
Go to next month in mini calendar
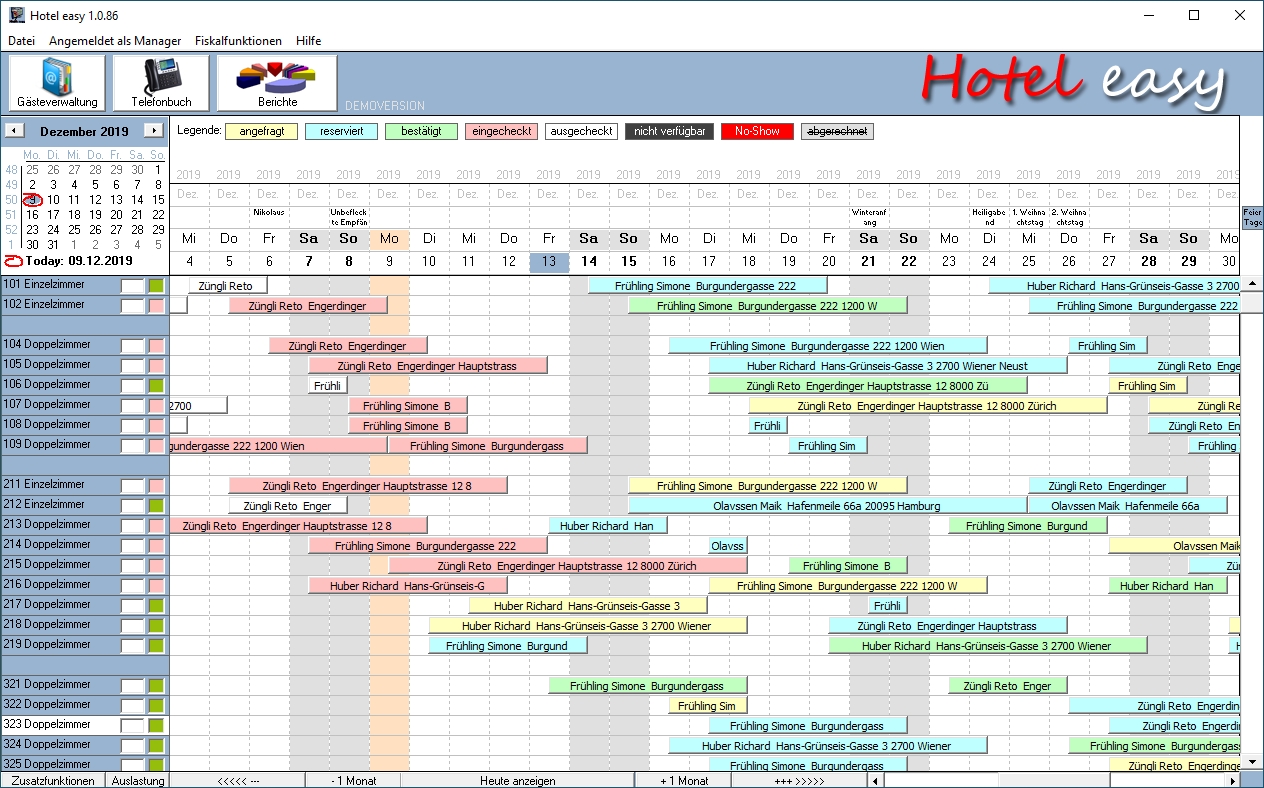pyautogui.click(x=153, y=131)
